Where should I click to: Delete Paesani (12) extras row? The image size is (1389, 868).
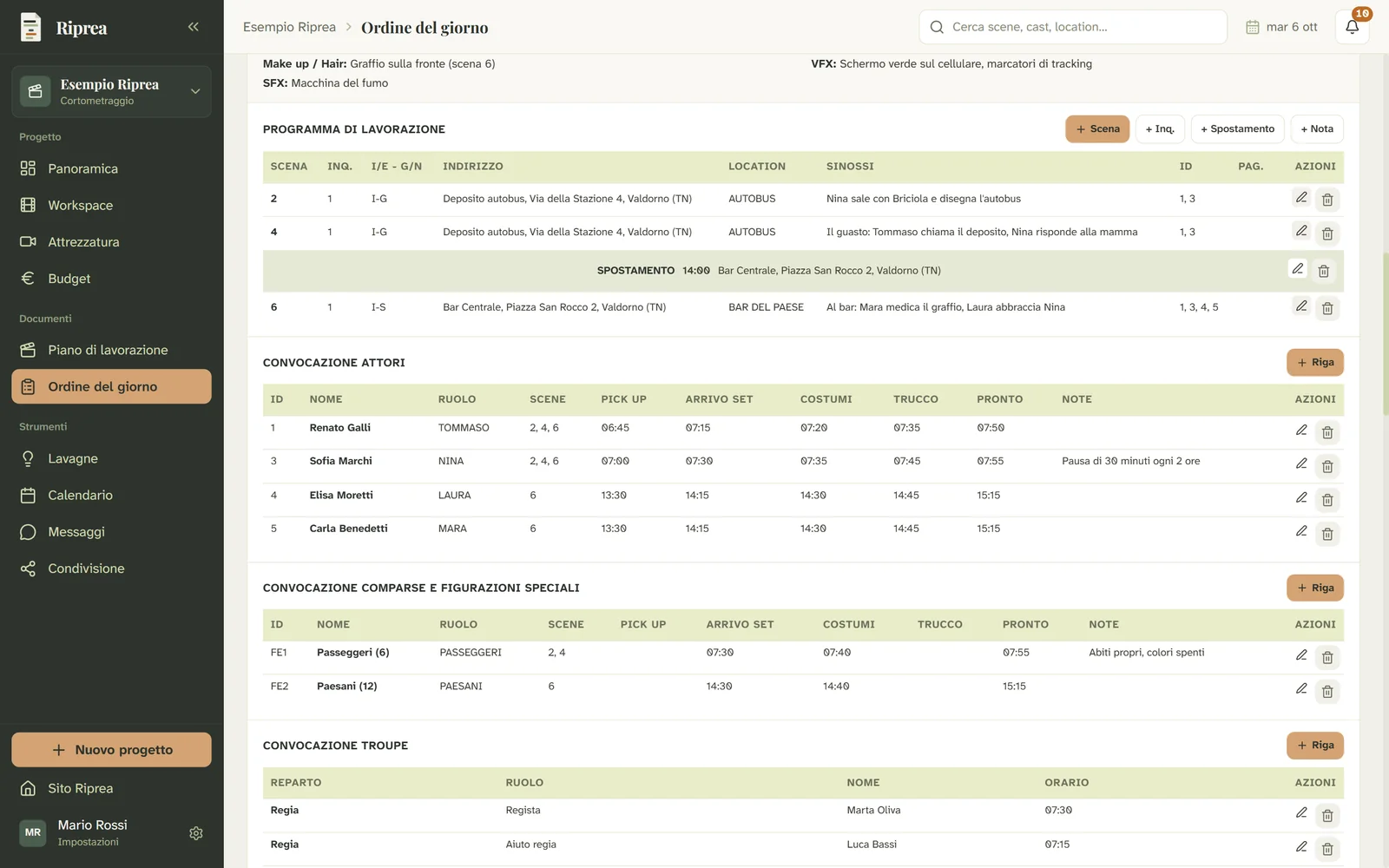[x=1327, y=692]
